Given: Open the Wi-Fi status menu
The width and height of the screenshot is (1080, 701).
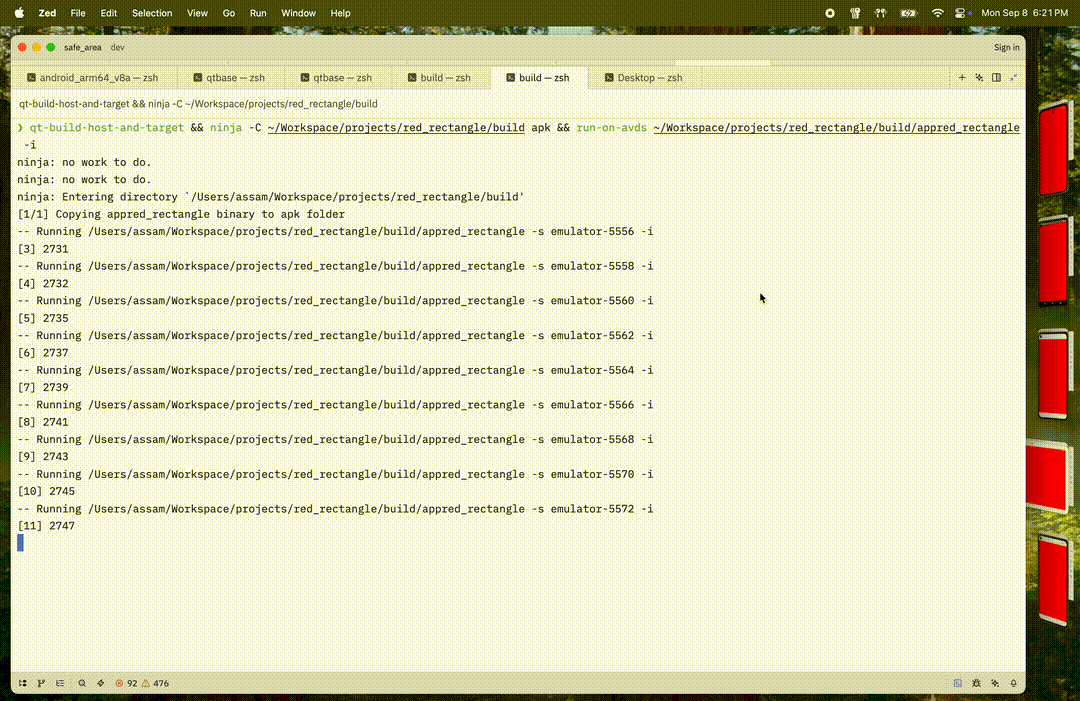Looking at the screenshot, I should pyautogui.click(x=937, y=13).
